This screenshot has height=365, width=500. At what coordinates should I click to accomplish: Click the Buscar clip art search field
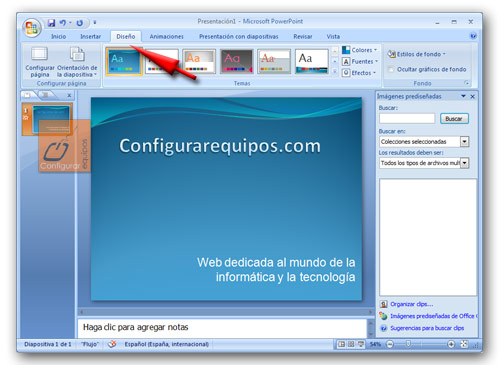coord(407,118)
